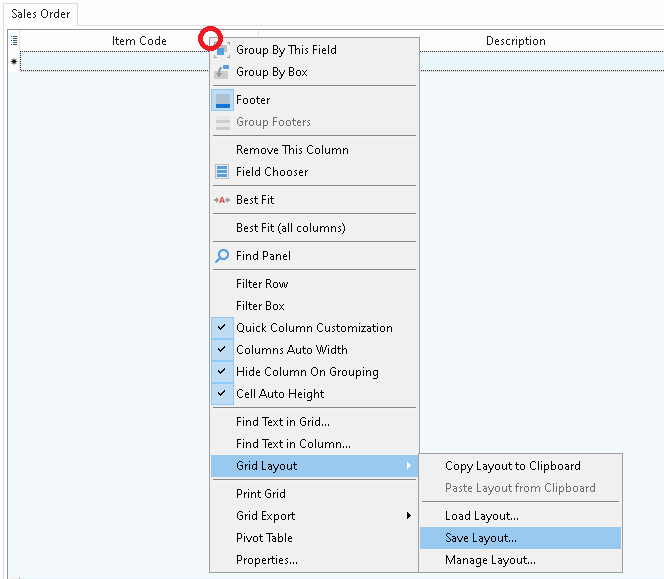Click the new row asterisk indicator
The image size is (664, 579).
(x=14, y=62)
